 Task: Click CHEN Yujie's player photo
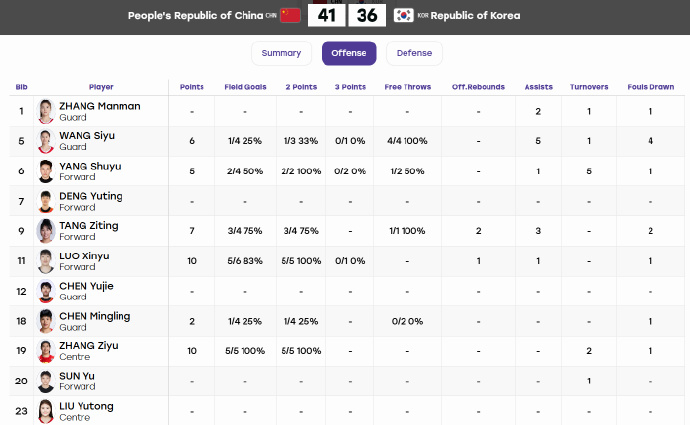pyautogui.click(x=46, y=291)
